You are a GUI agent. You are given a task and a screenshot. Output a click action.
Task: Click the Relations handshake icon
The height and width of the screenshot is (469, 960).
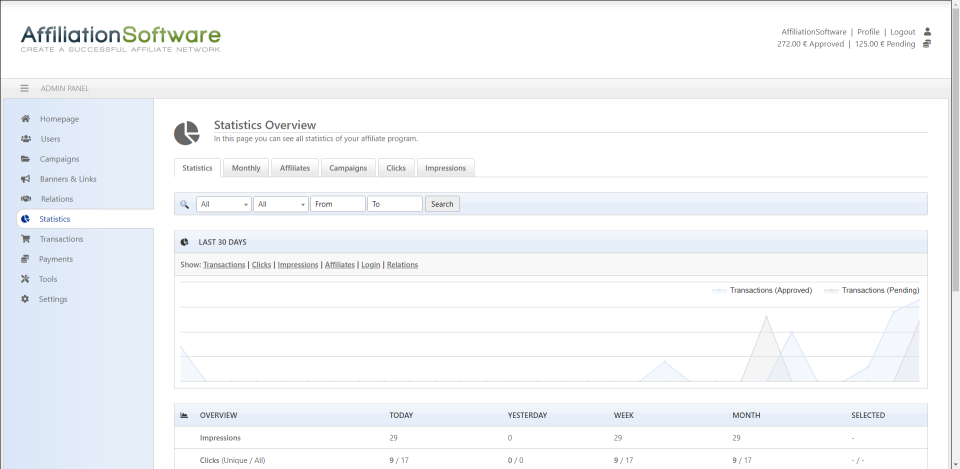[x=26, y=199]
